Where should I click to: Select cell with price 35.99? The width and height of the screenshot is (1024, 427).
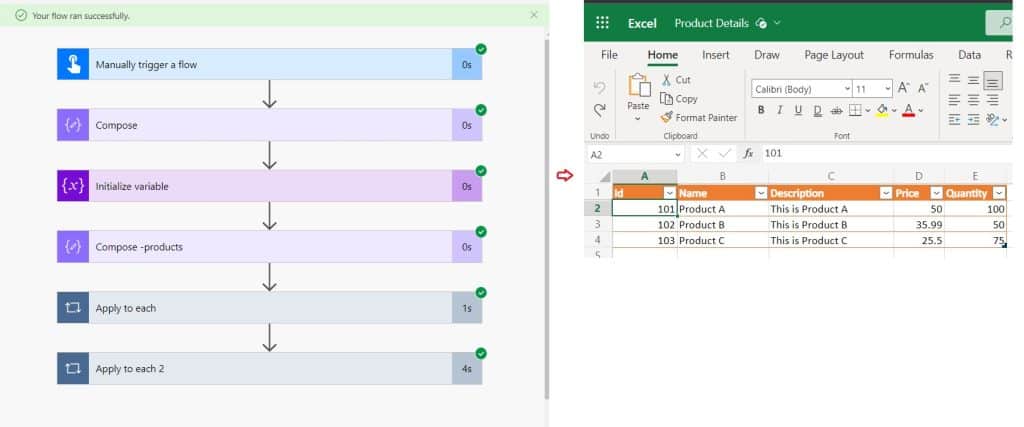(919, 225)
